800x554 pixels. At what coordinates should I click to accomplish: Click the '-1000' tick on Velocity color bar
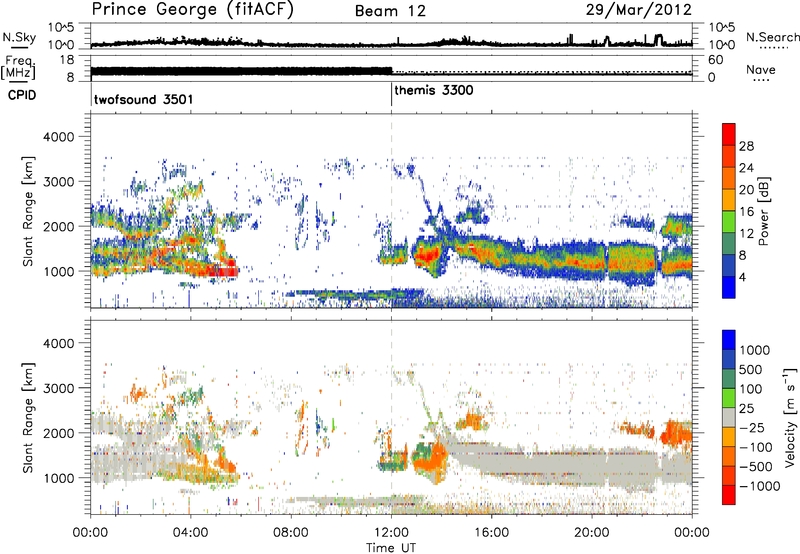click(x=760, y=486)
